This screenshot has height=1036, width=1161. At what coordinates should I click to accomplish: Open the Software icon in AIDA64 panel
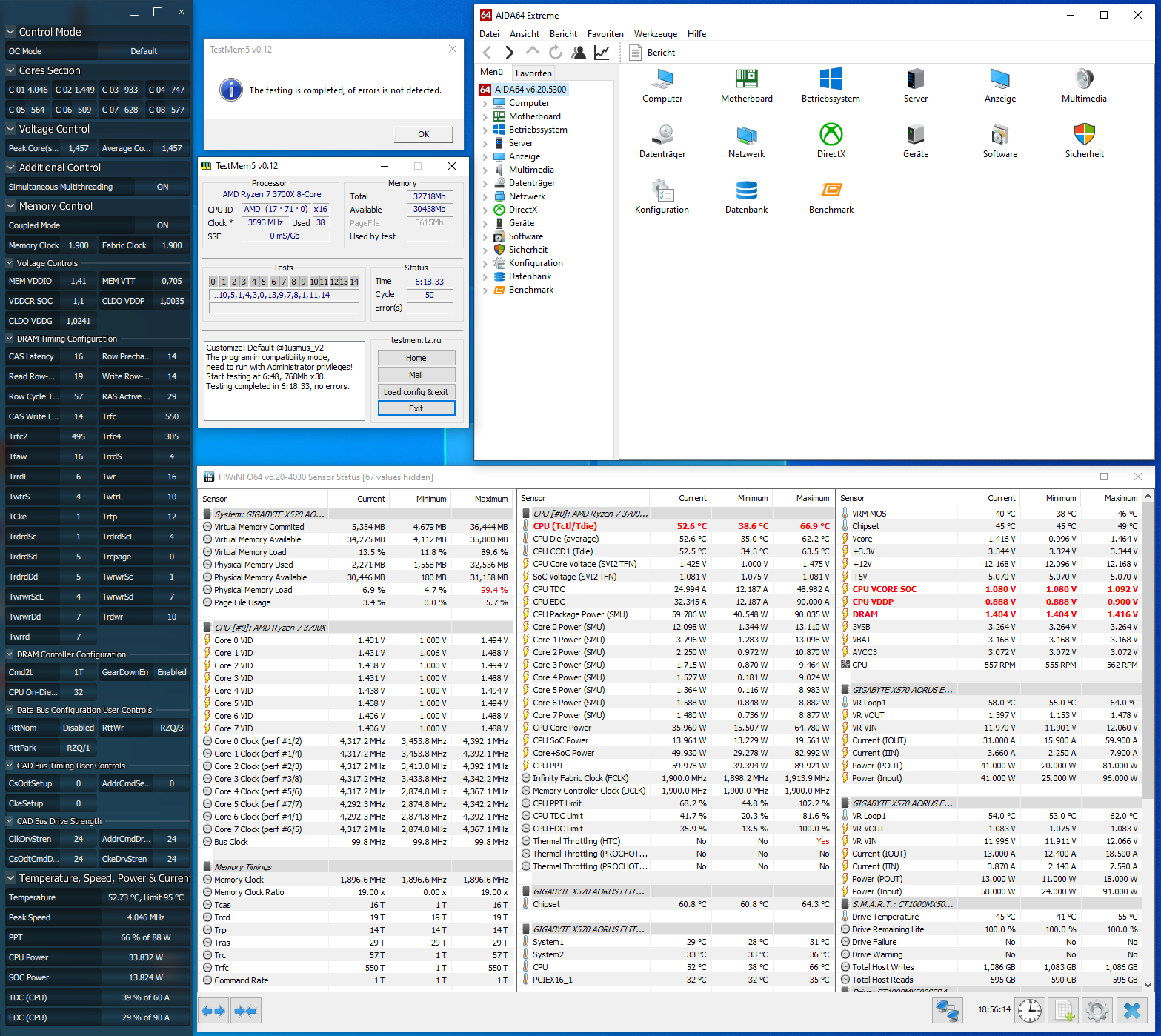999,141
